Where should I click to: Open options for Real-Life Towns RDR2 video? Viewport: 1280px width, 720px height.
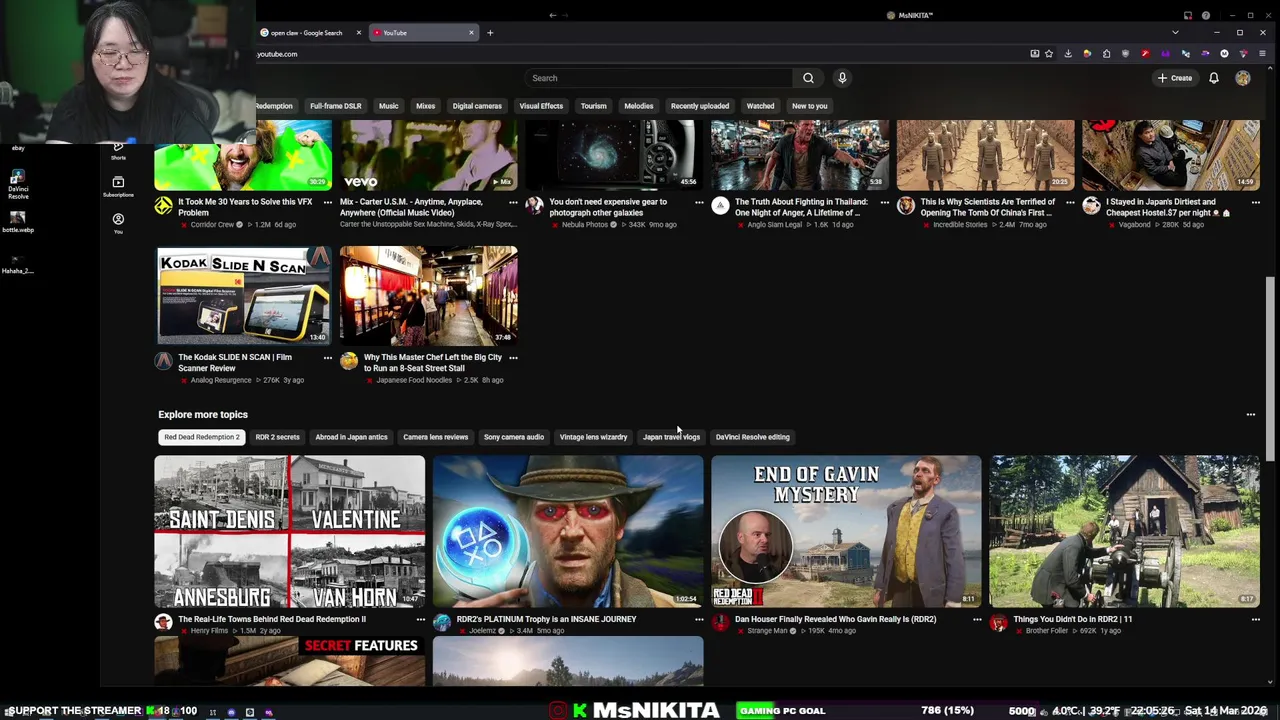[x=420, y=619]
